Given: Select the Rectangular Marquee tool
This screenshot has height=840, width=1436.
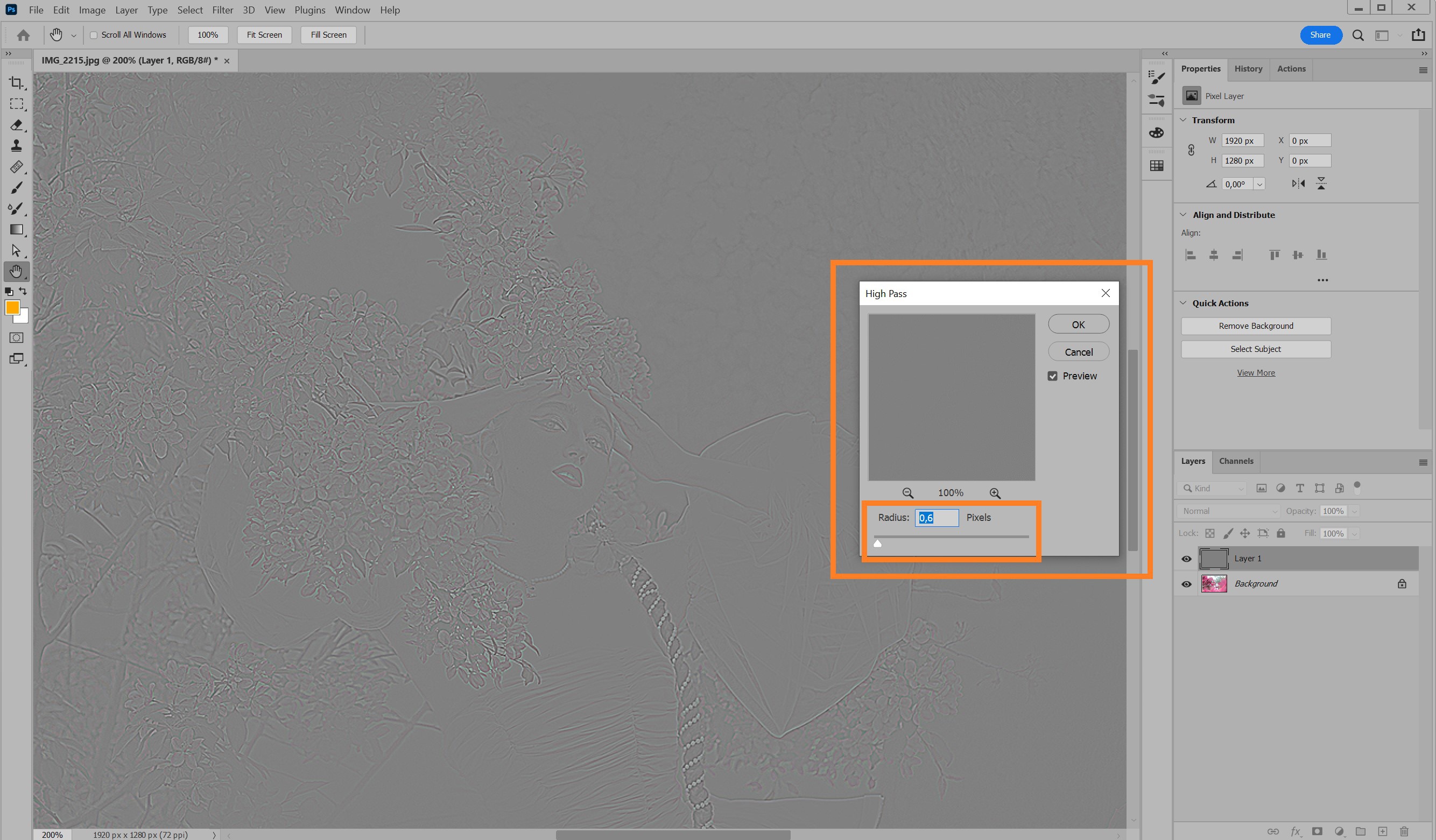Looking at the screenshot, I should [x=17, y=104].
